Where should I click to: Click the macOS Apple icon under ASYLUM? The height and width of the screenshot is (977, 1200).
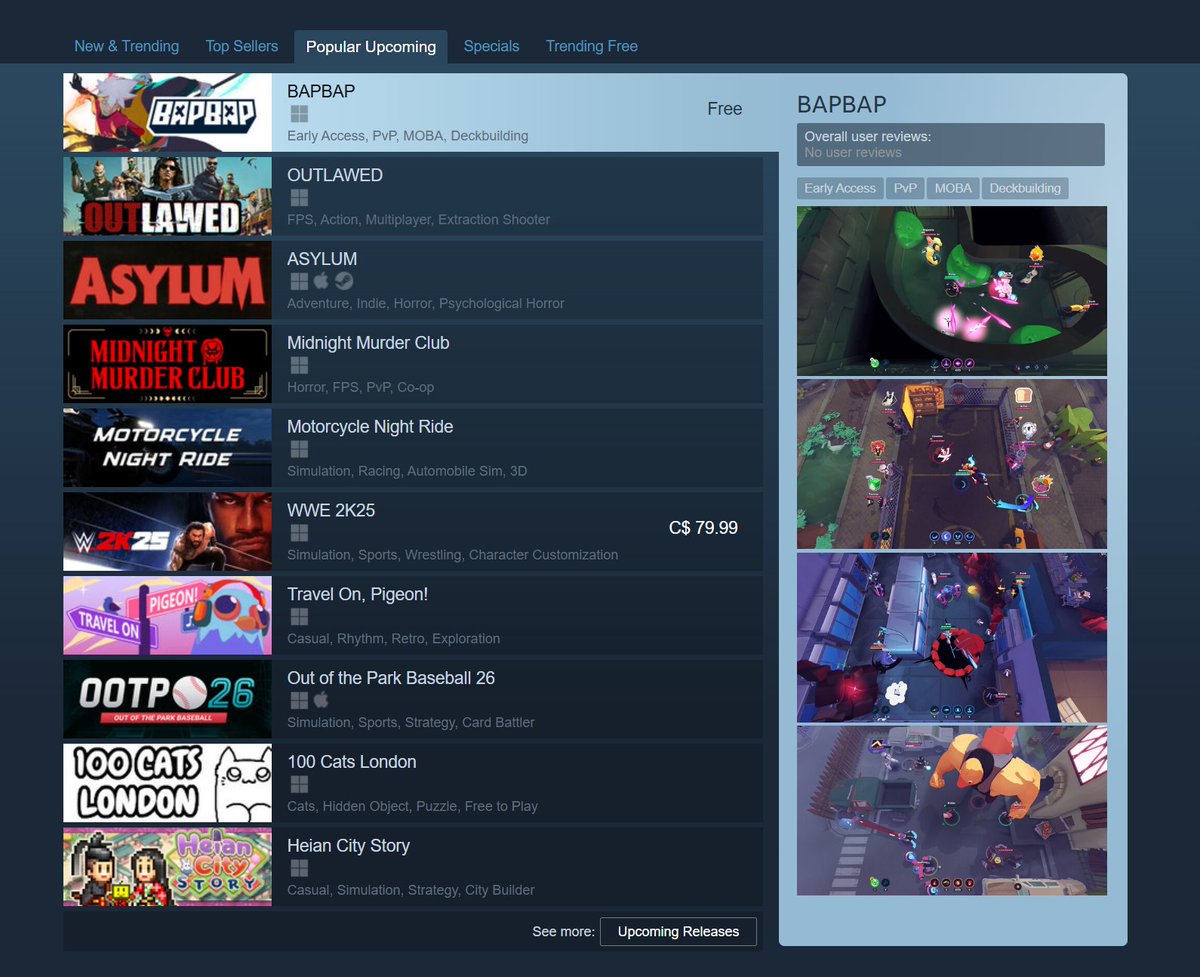[x=321, y=282]
